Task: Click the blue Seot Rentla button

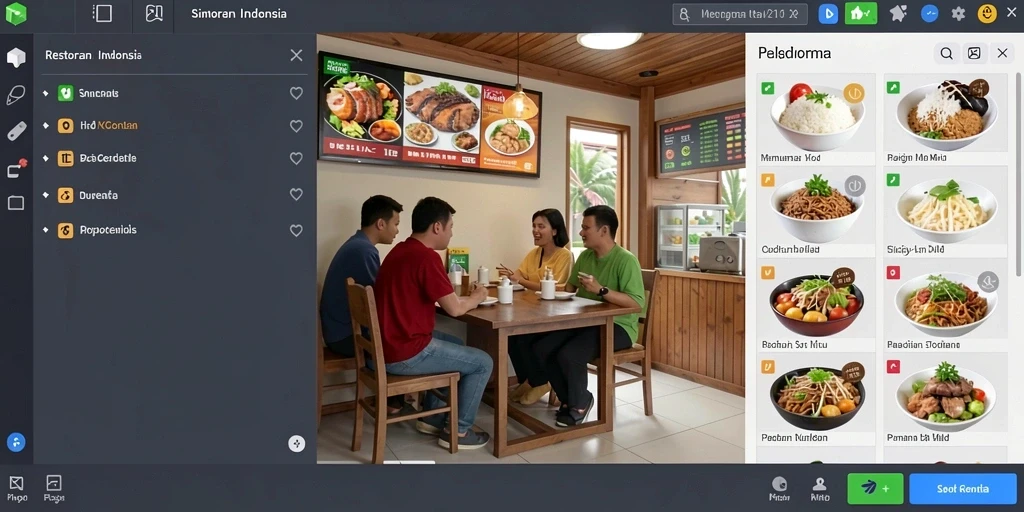Action: tap(963, 488)
